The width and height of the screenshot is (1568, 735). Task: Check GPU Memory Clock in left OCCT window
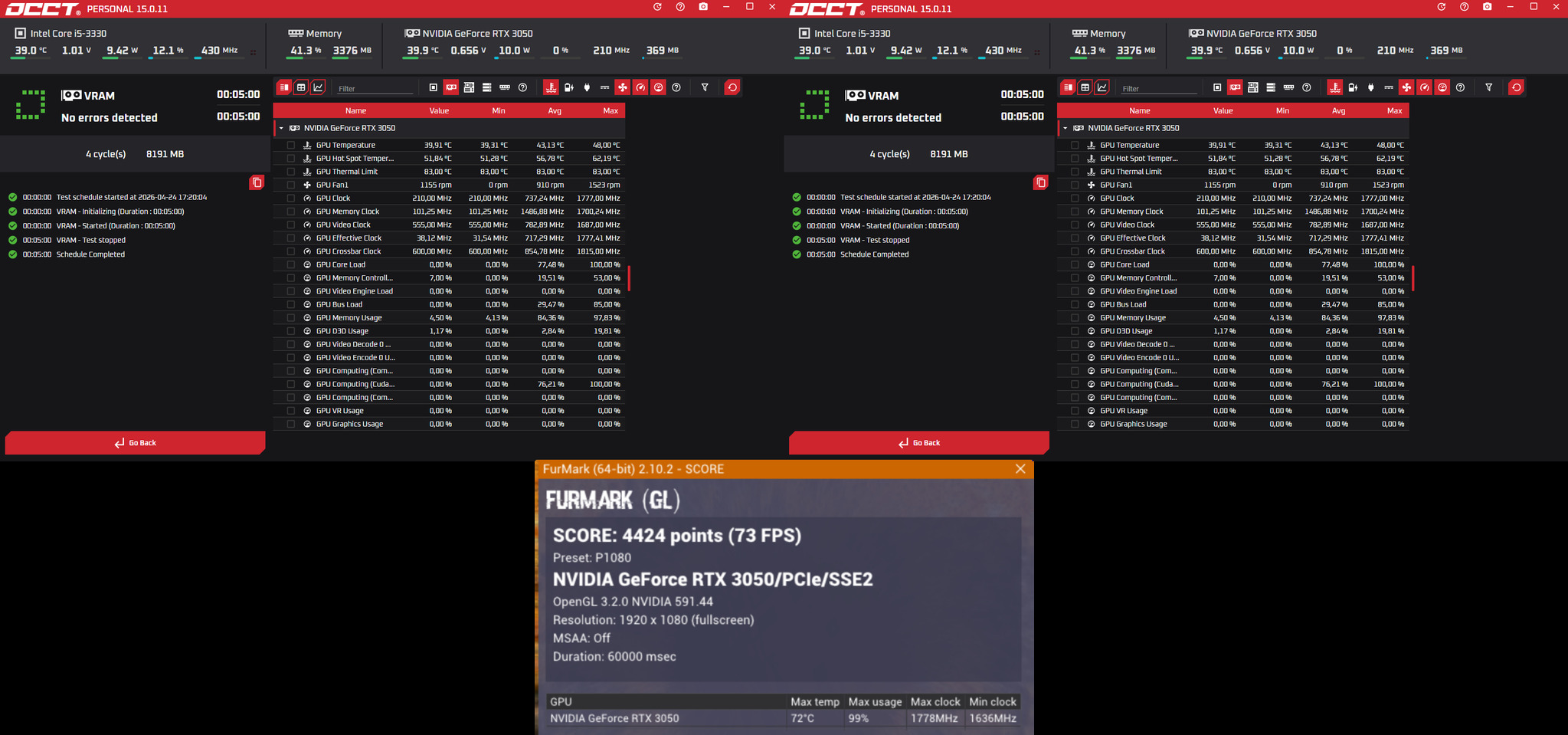pos(291,212)
